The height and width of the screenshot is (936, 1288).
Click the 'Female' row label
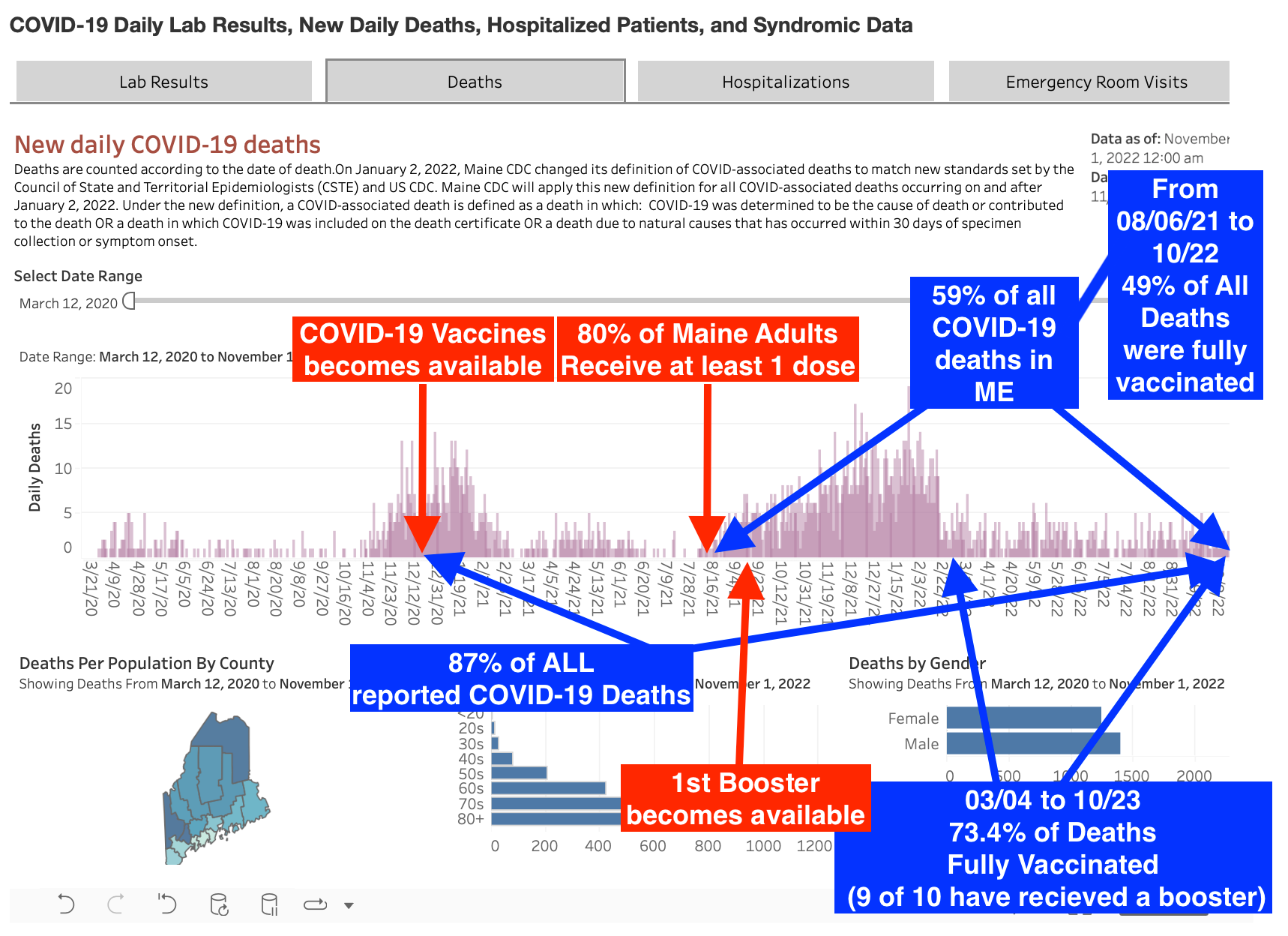coord(913,718)
